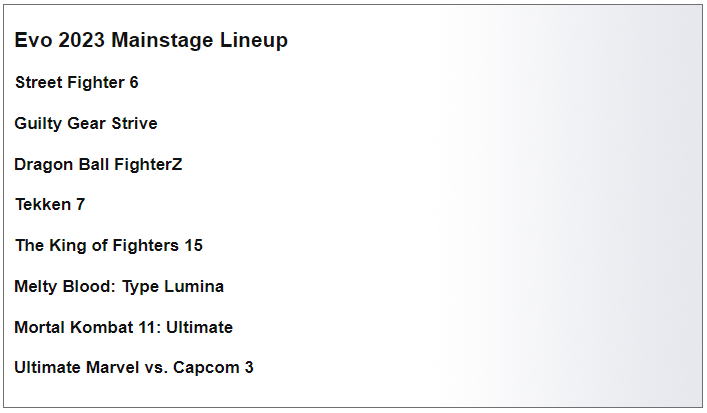
Task: Click the word "Strive" in the list
Action: 134,124
